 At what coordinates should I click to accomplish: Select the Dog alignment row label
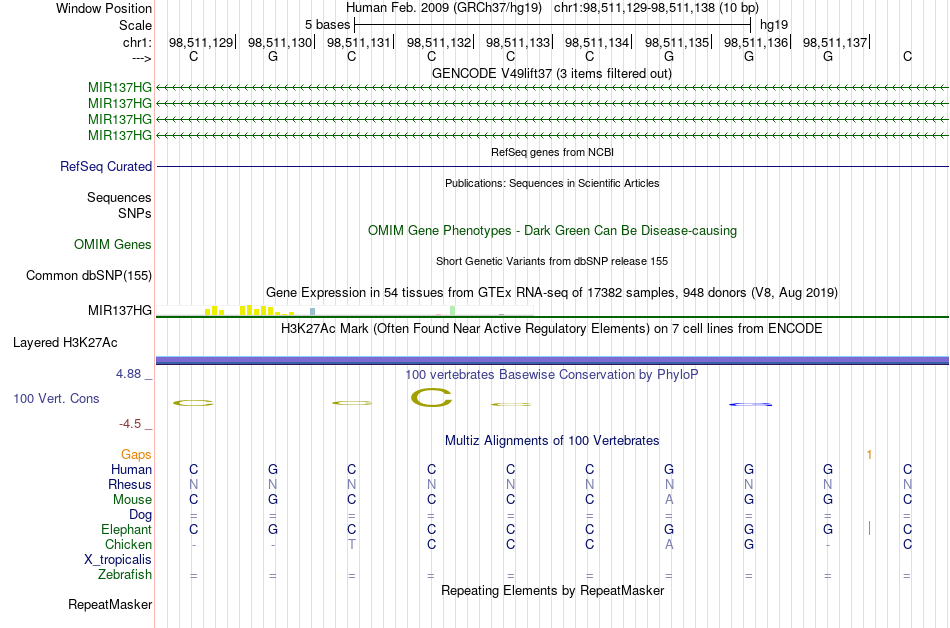click(x=140, y=515)
